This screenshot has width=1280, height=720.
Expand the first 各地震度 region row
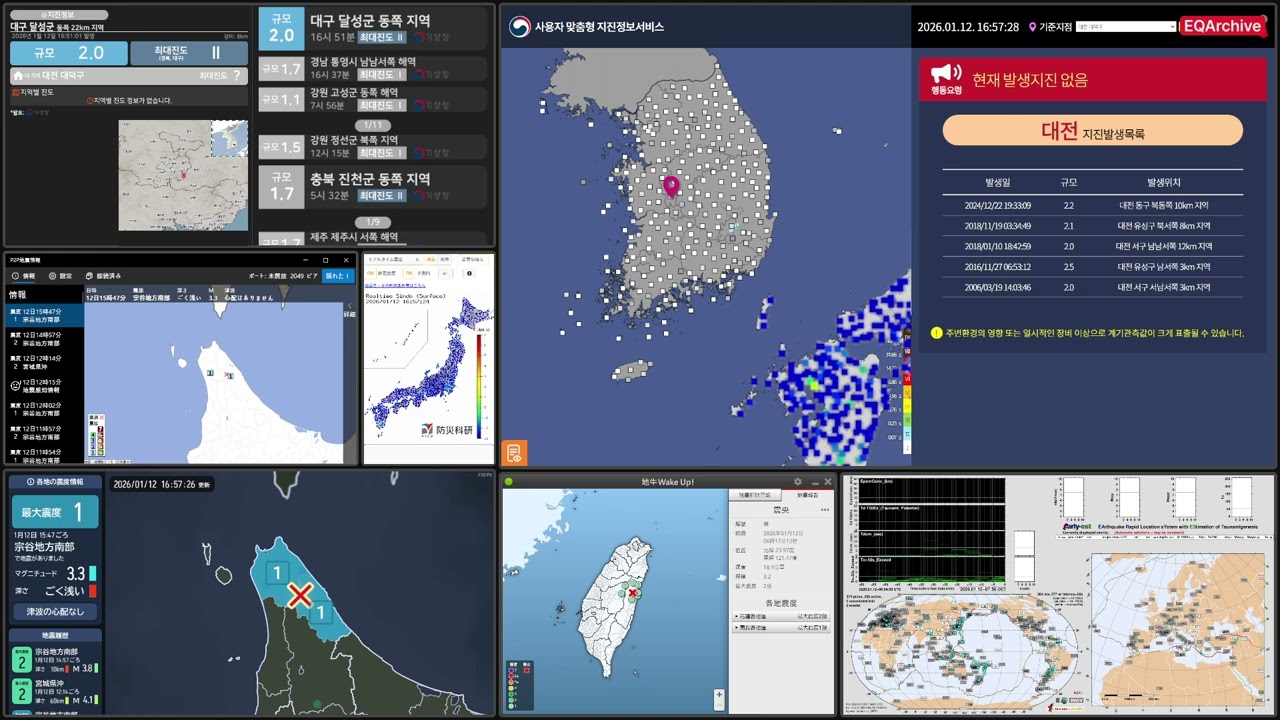(781, 616)
